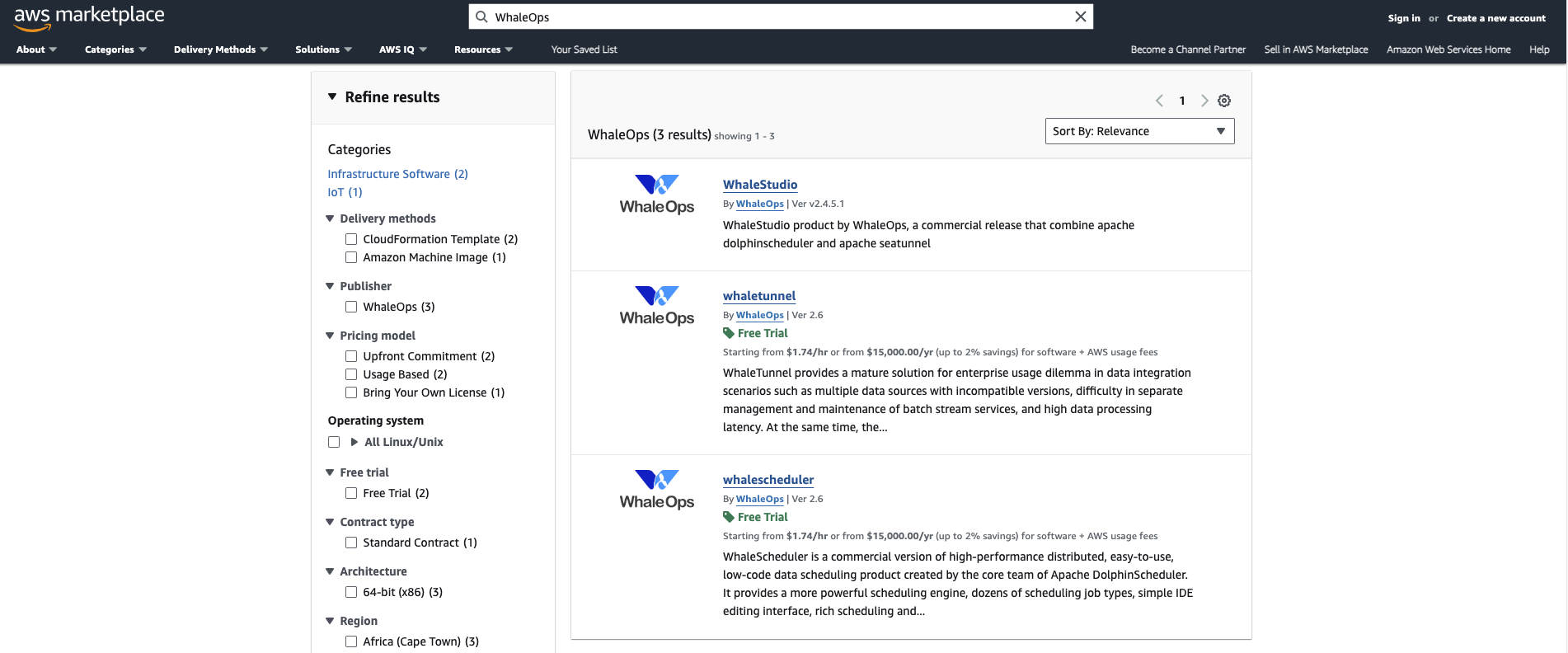Filter by IoT category

345,192
